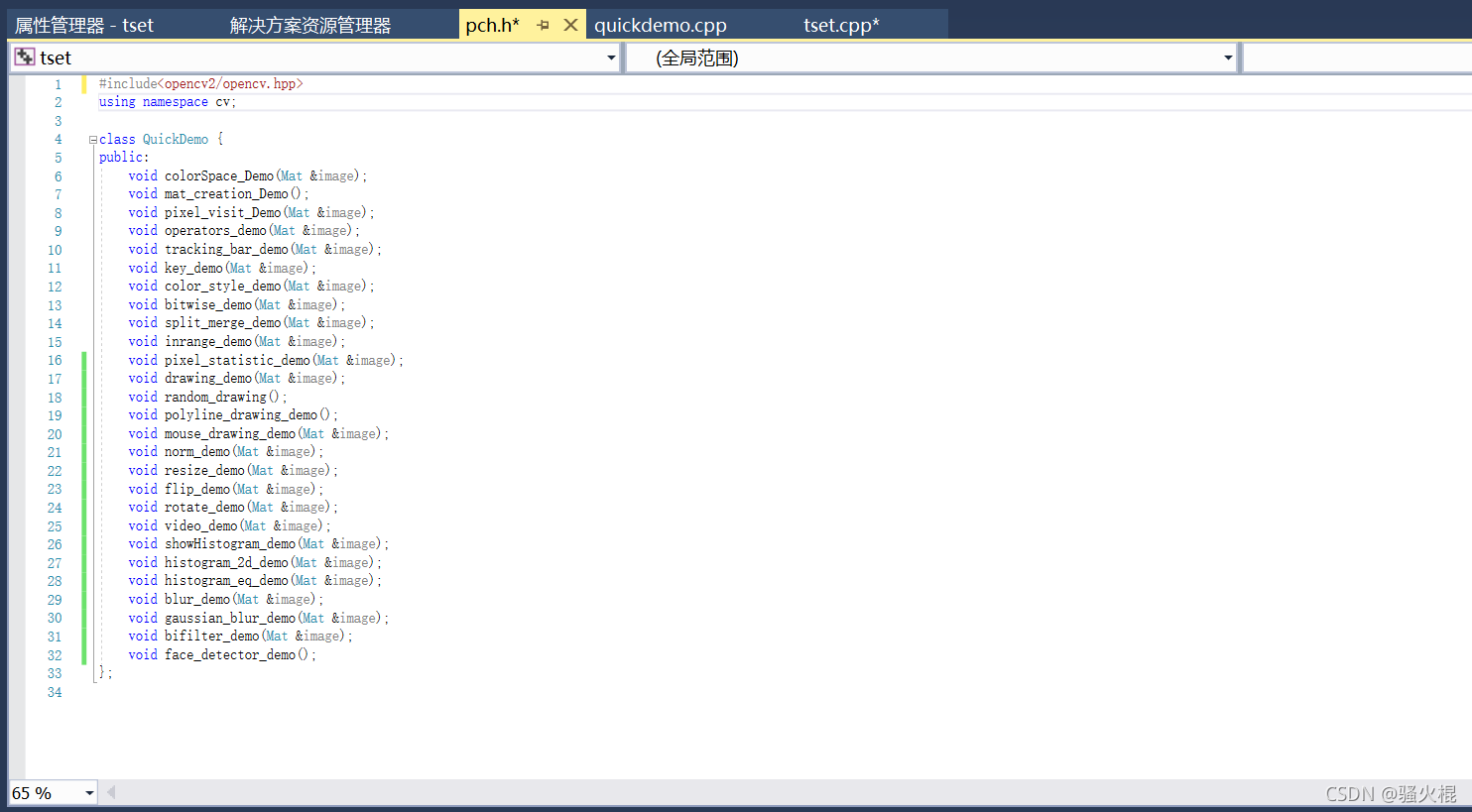
Task: Collapse the class QuickDemo code block
Action: [93, 140]
